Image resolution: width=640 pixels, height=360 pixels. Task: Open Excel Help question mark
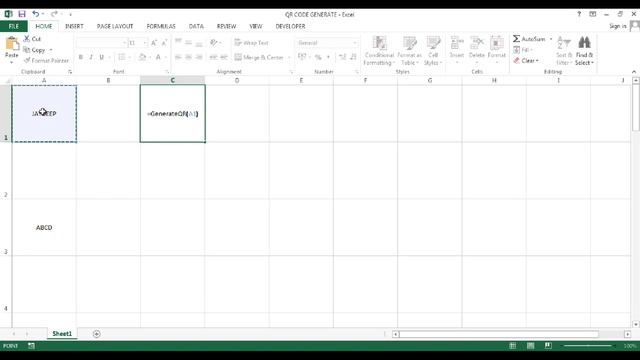coord(579,14)
